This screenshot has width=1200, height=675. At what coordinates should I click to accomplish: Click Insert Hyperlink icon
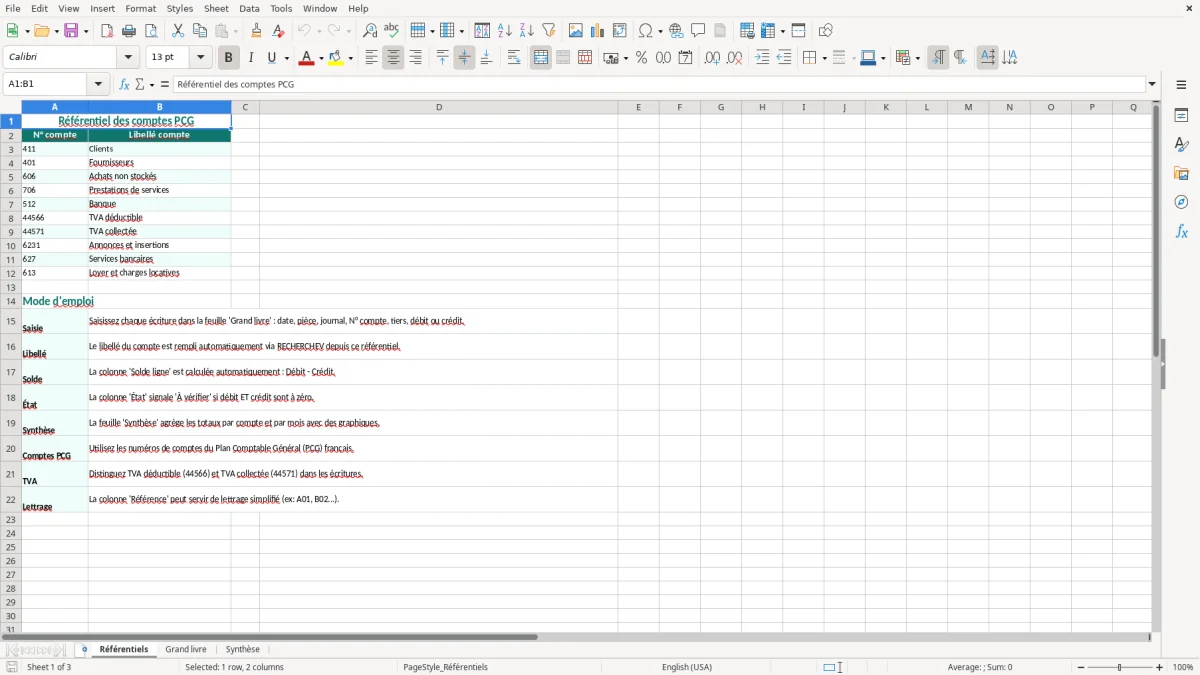[x=676, y=31]
